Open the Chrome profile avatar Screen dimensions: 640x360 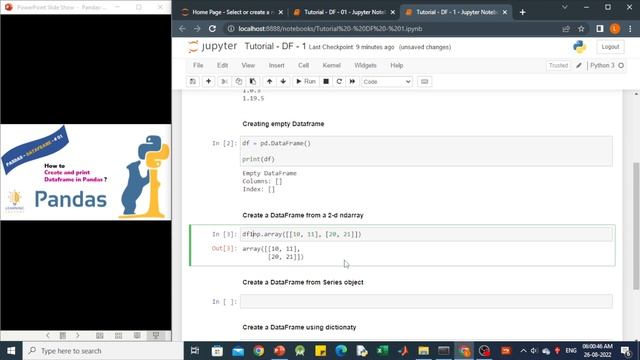click(615, 29)
